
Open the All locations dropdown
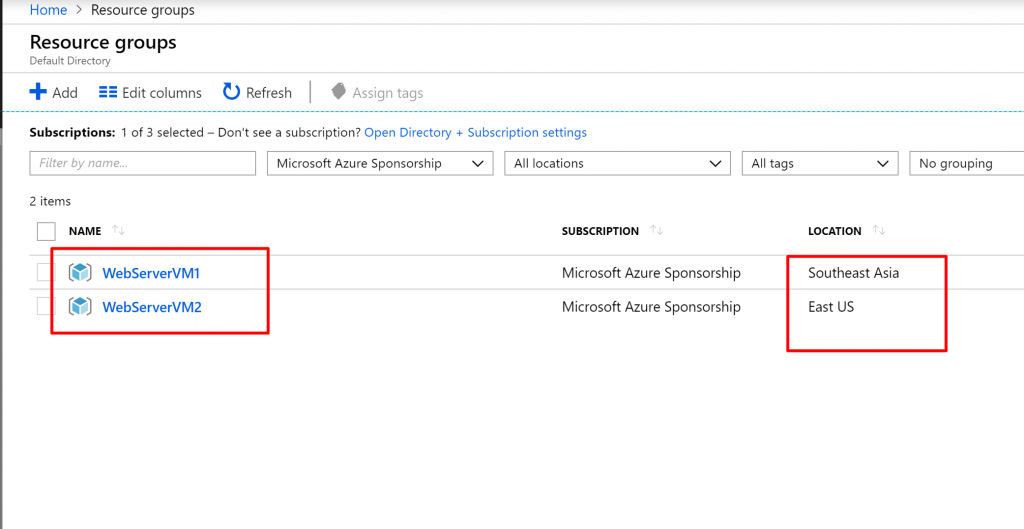point(617,163)
